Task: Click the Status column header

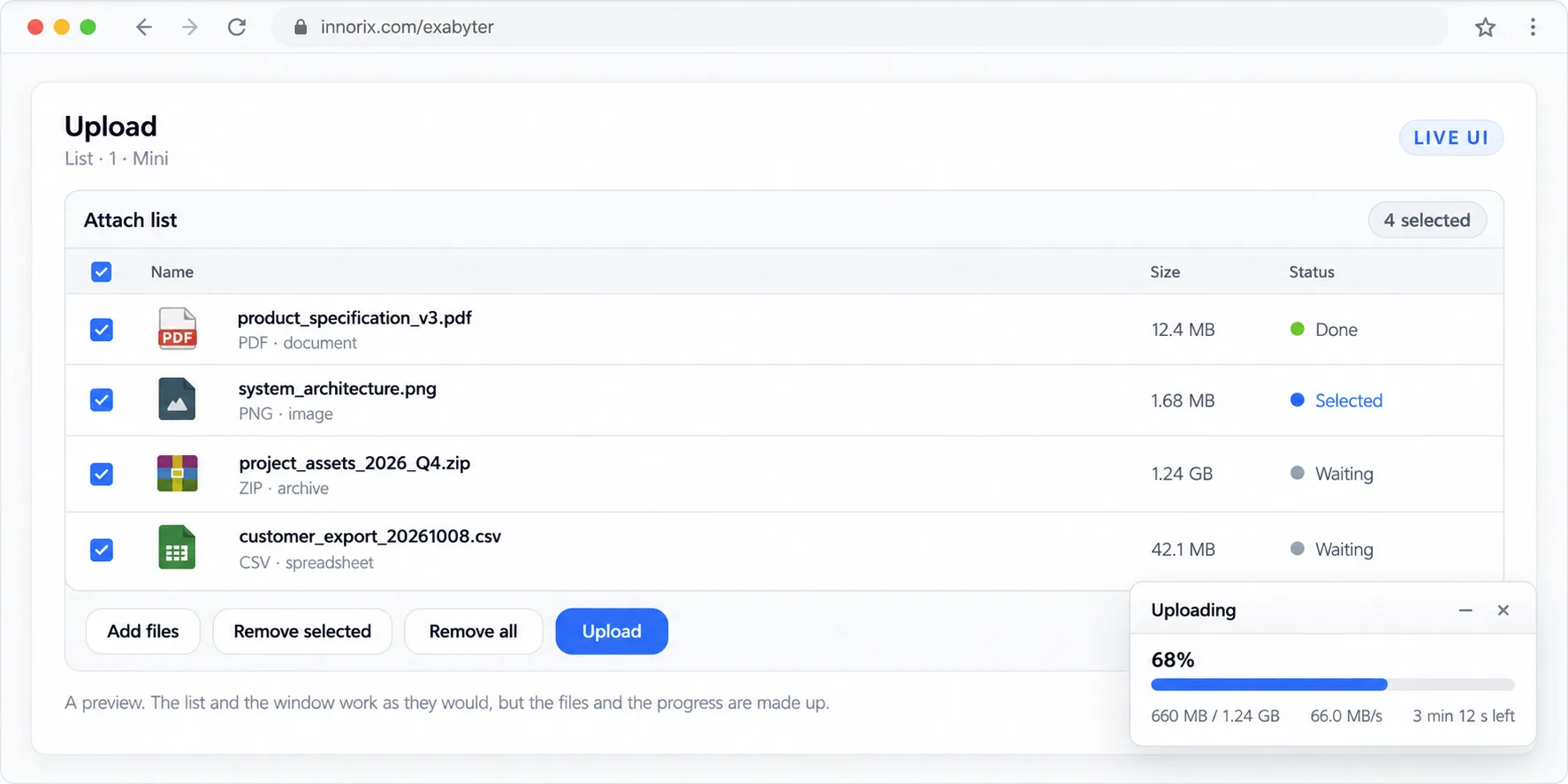Action: [x=1312, y=271]
